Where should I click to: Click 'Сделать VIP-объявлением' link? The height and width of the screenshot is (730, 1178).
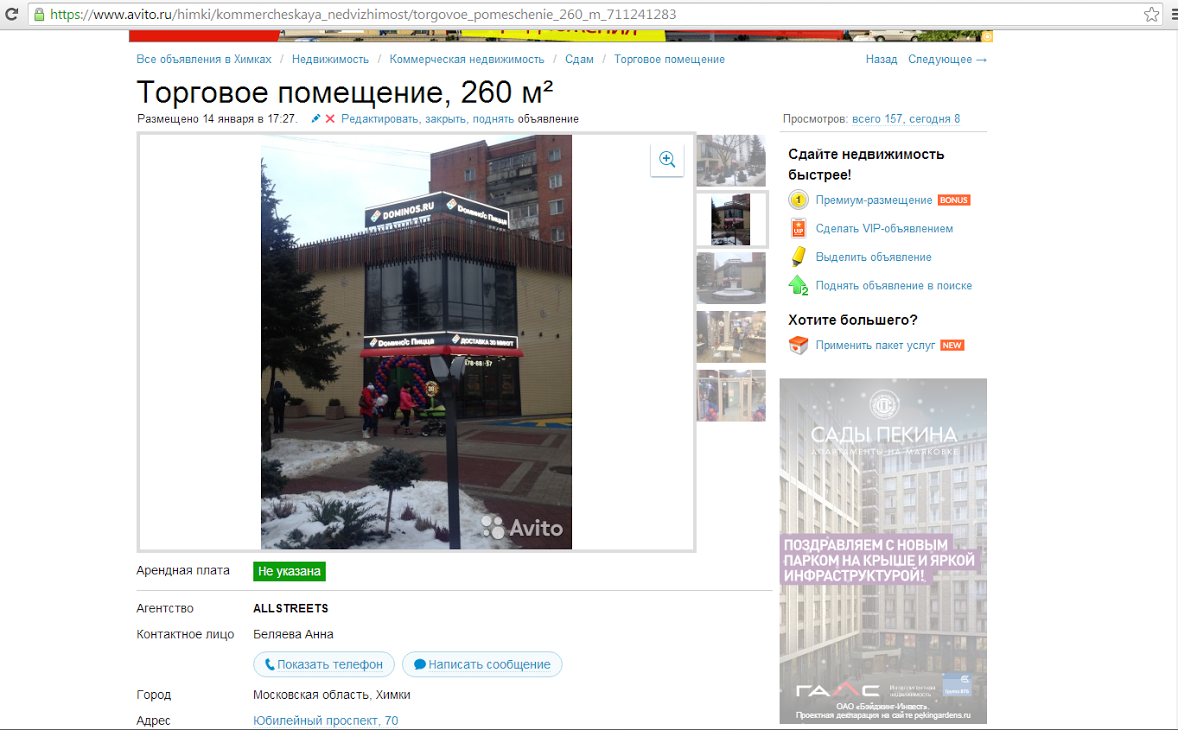tap(884, 228)
